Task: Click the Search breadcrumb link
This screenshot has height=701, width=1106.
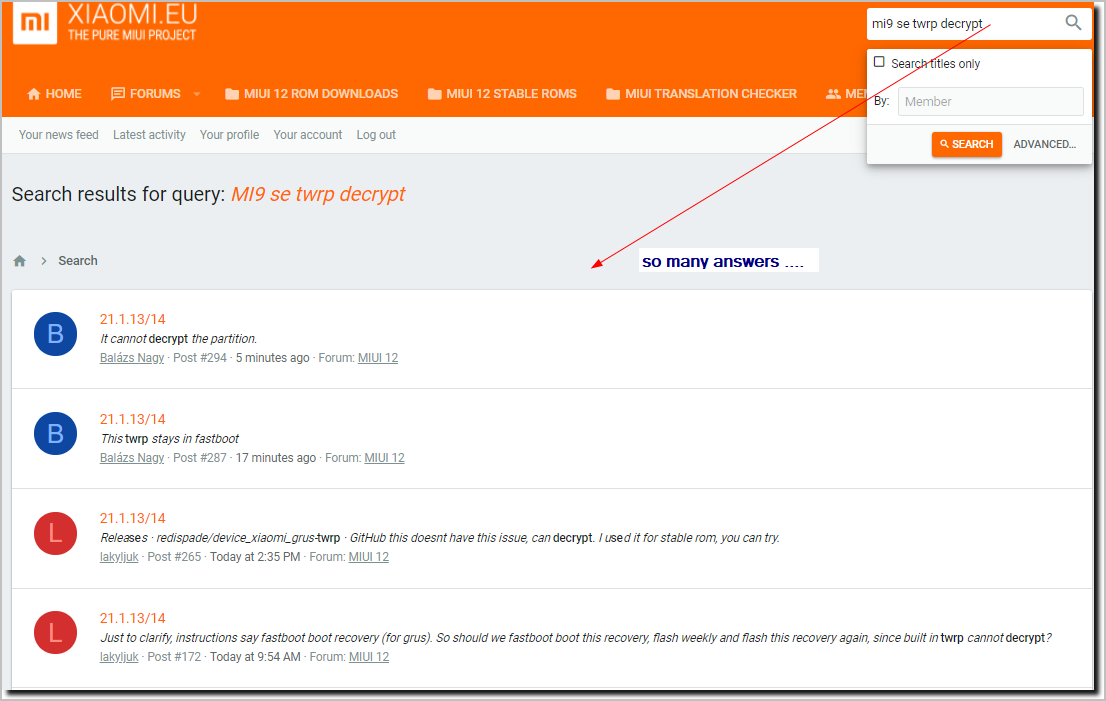Action: point(78,261)
